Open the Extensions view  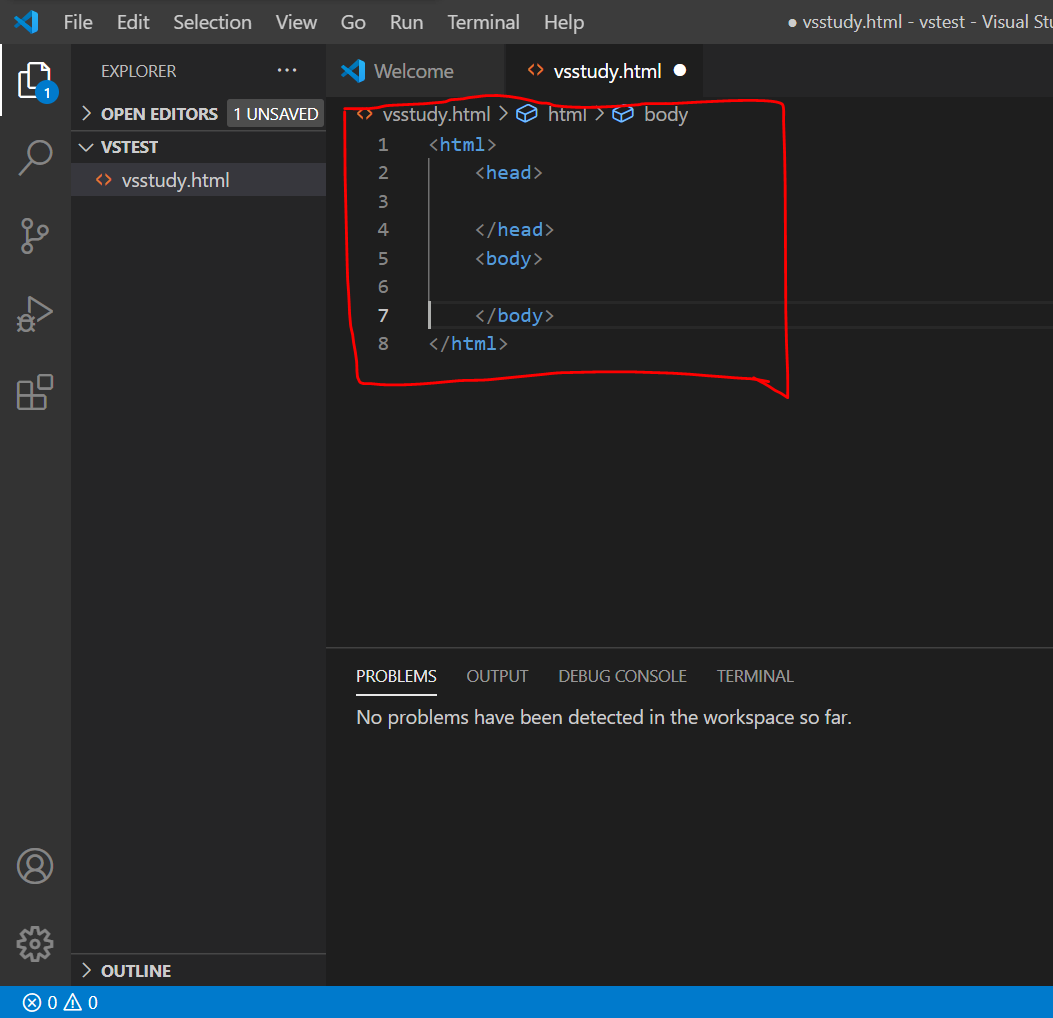click(x=35, y=392)
